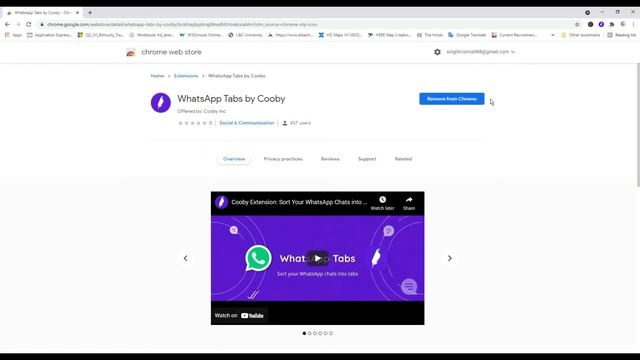The width and height of the screenshot is (640, 360).
Task: Open the Apps bookmark shortcut
Action: click(13, 35)
